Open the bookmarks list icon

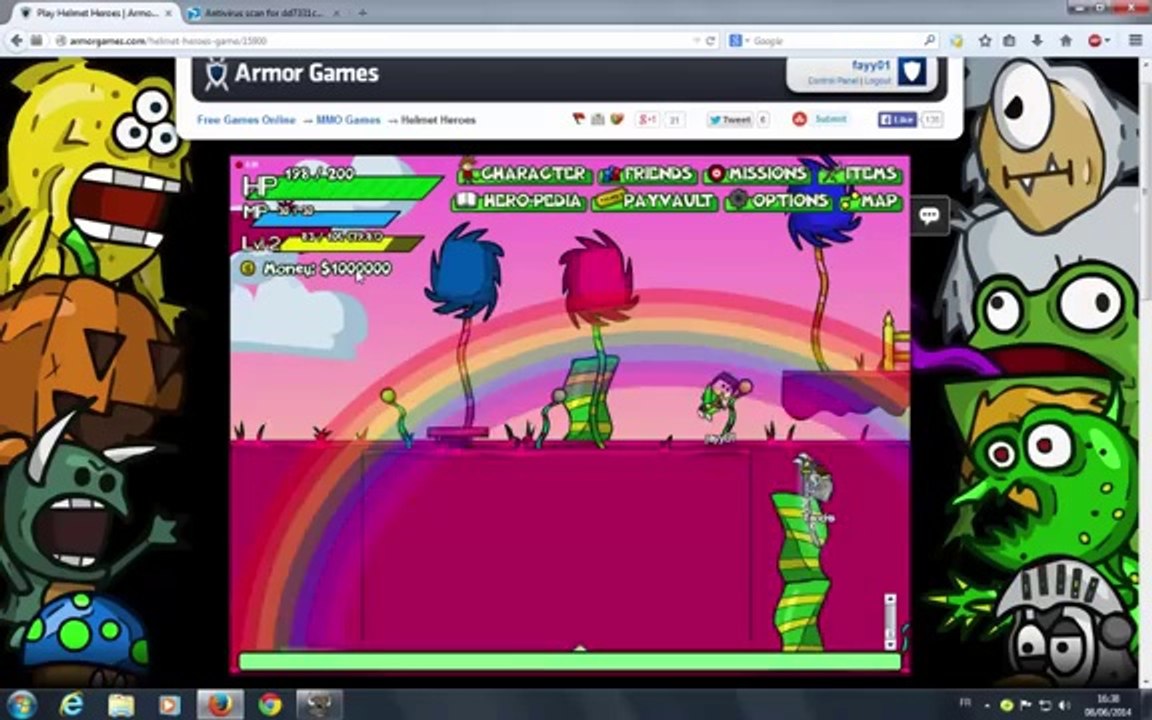tap(1009, 41)
